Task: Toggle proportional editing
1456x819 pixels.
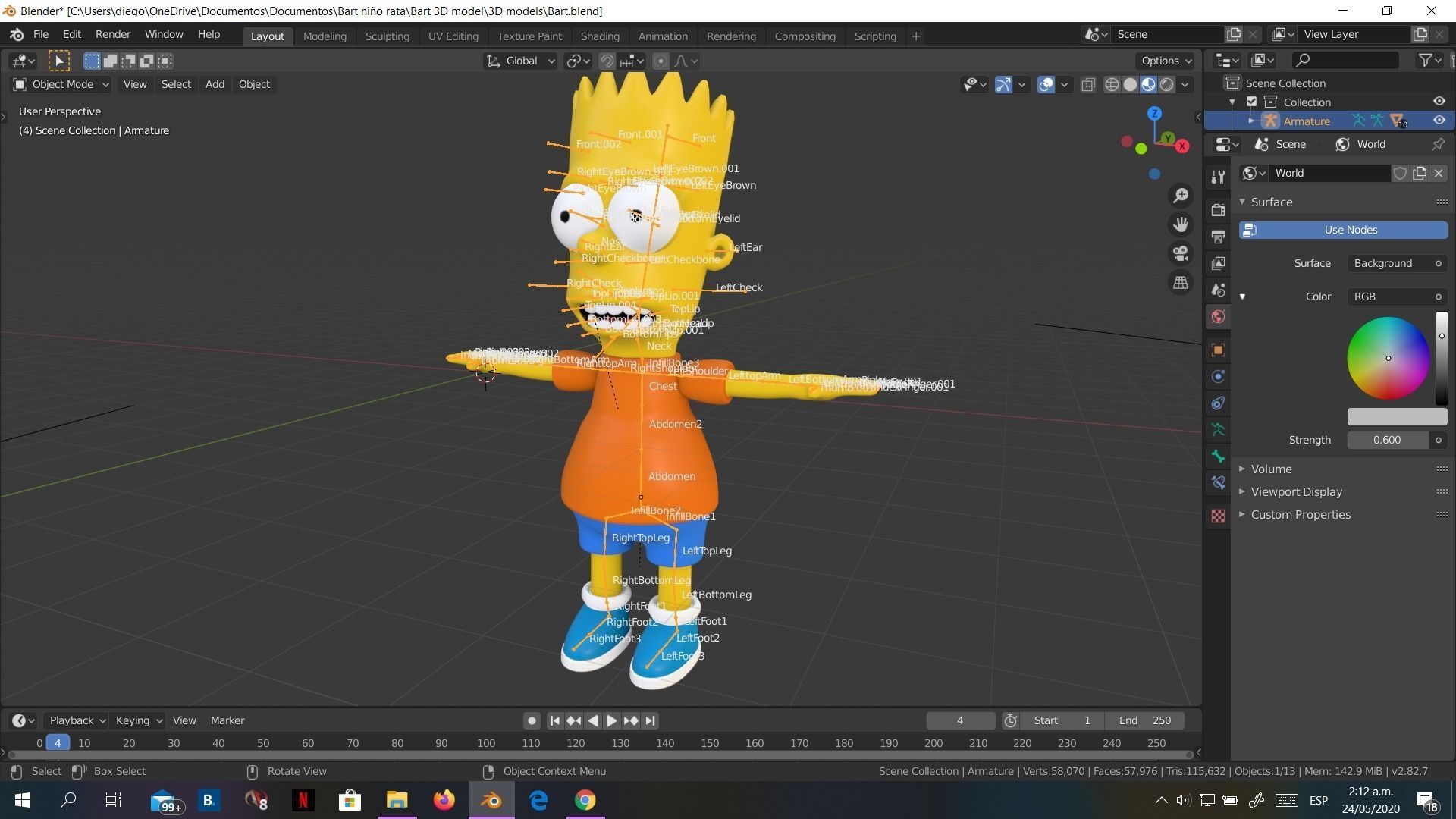Action: pyautogui.click(x=661, y=61)
